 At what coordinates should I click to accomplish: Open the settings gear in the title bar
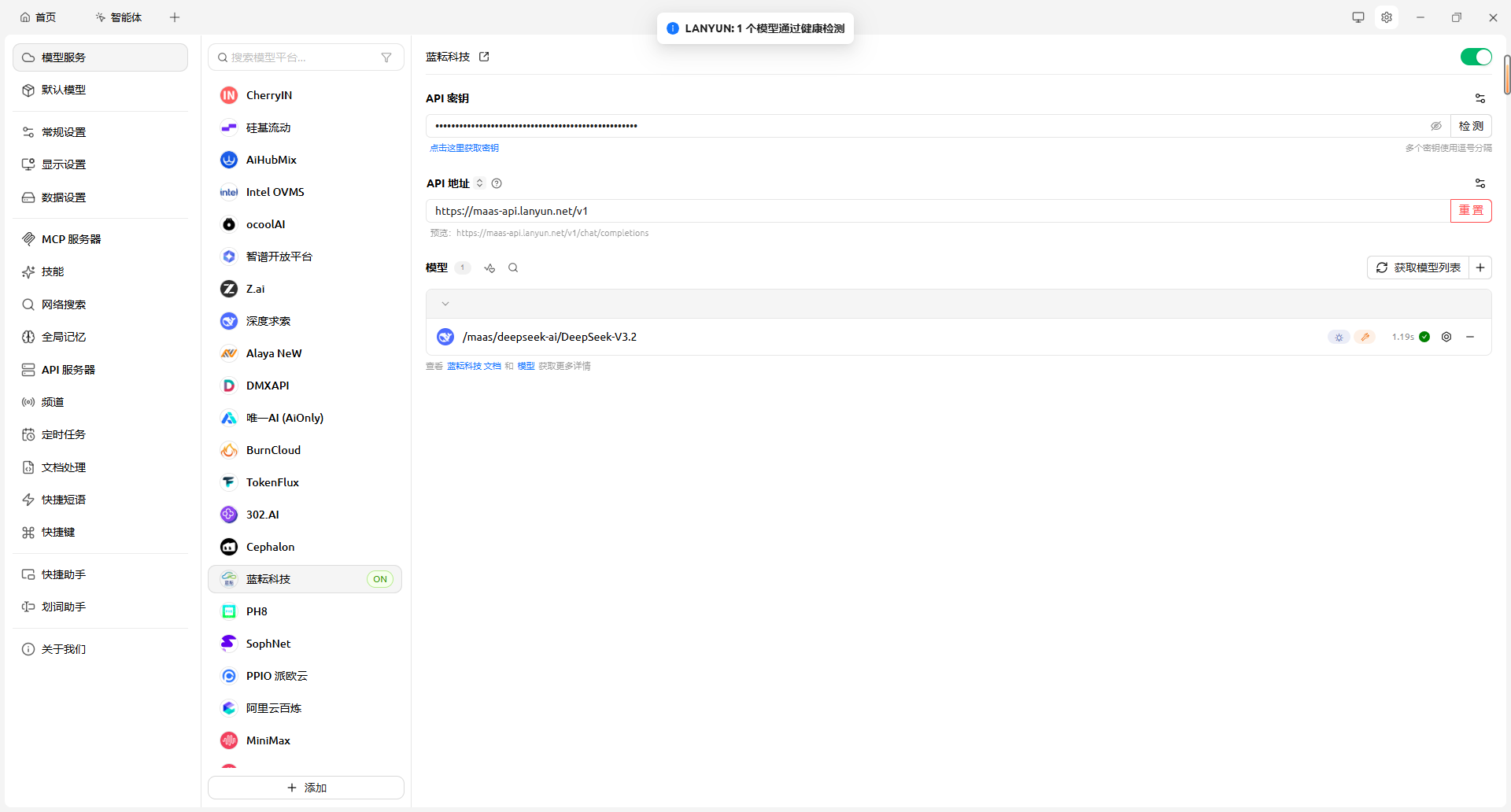pos(1387,17)
